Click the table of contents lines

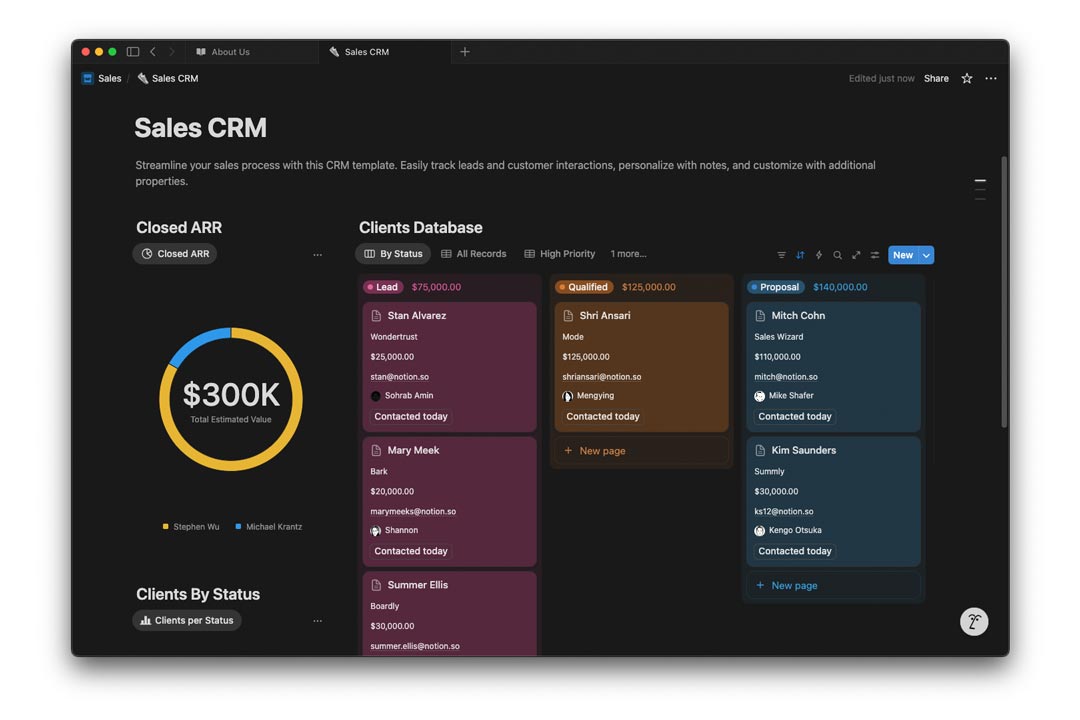click(x=980, y=189)
